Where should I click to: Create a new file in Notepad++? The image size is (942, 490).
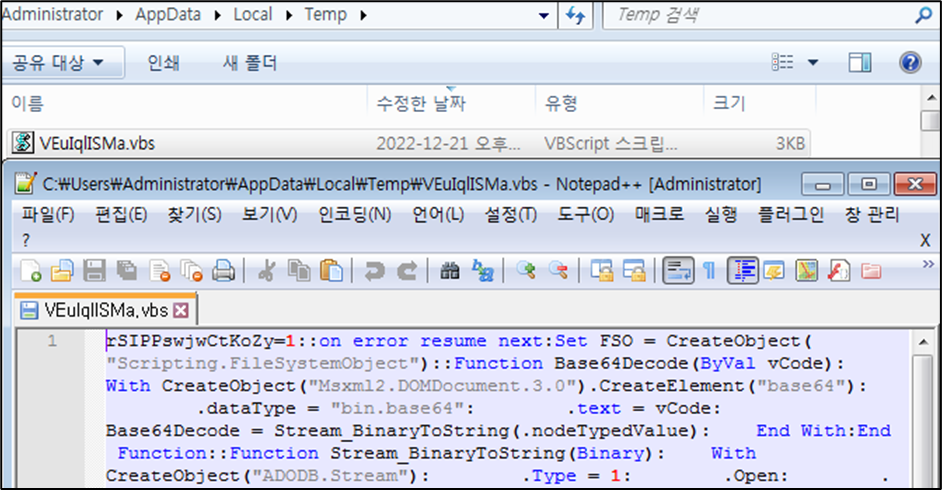(x=31, y=271)
